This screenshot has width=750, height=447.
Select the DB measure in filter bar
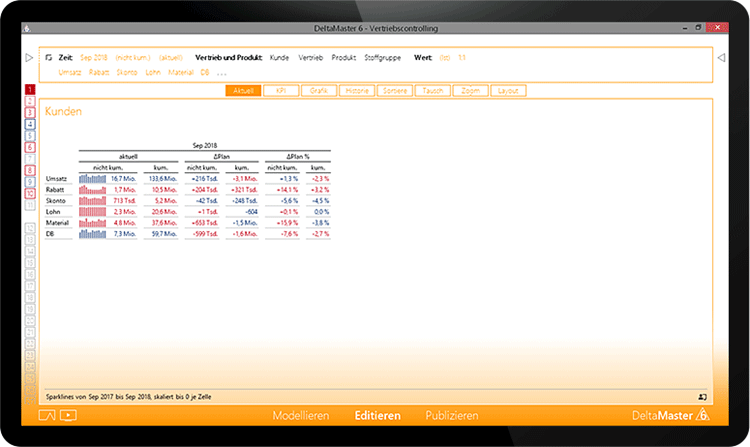point(205,72)
